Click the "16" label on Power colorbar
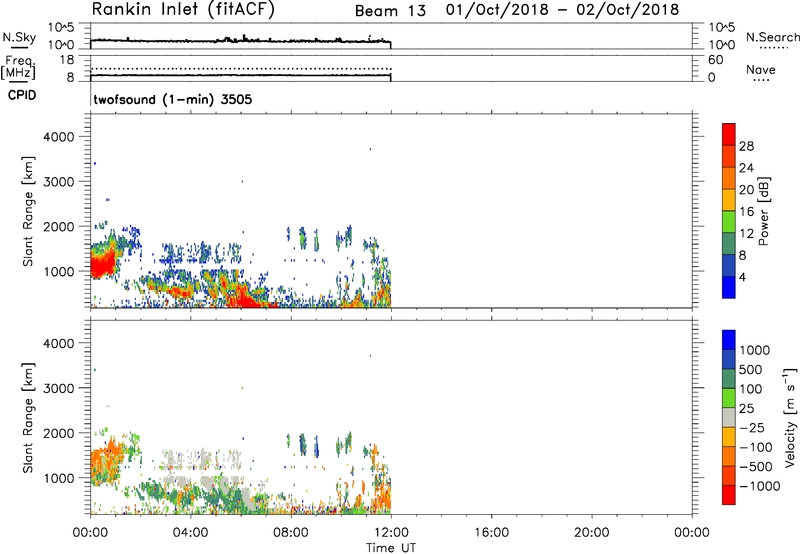This screenshot has width=800, height=554. pyautogui.click(x=746, y=212)
